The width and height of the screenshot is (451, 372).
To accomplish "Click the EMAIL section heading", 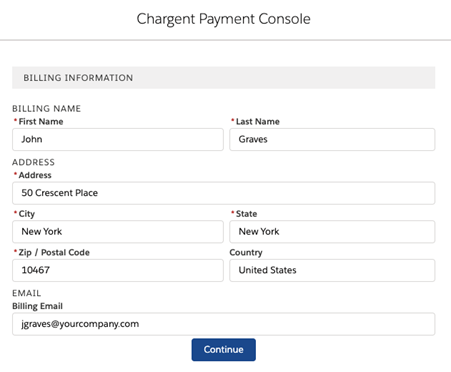I will pos(27,293).
